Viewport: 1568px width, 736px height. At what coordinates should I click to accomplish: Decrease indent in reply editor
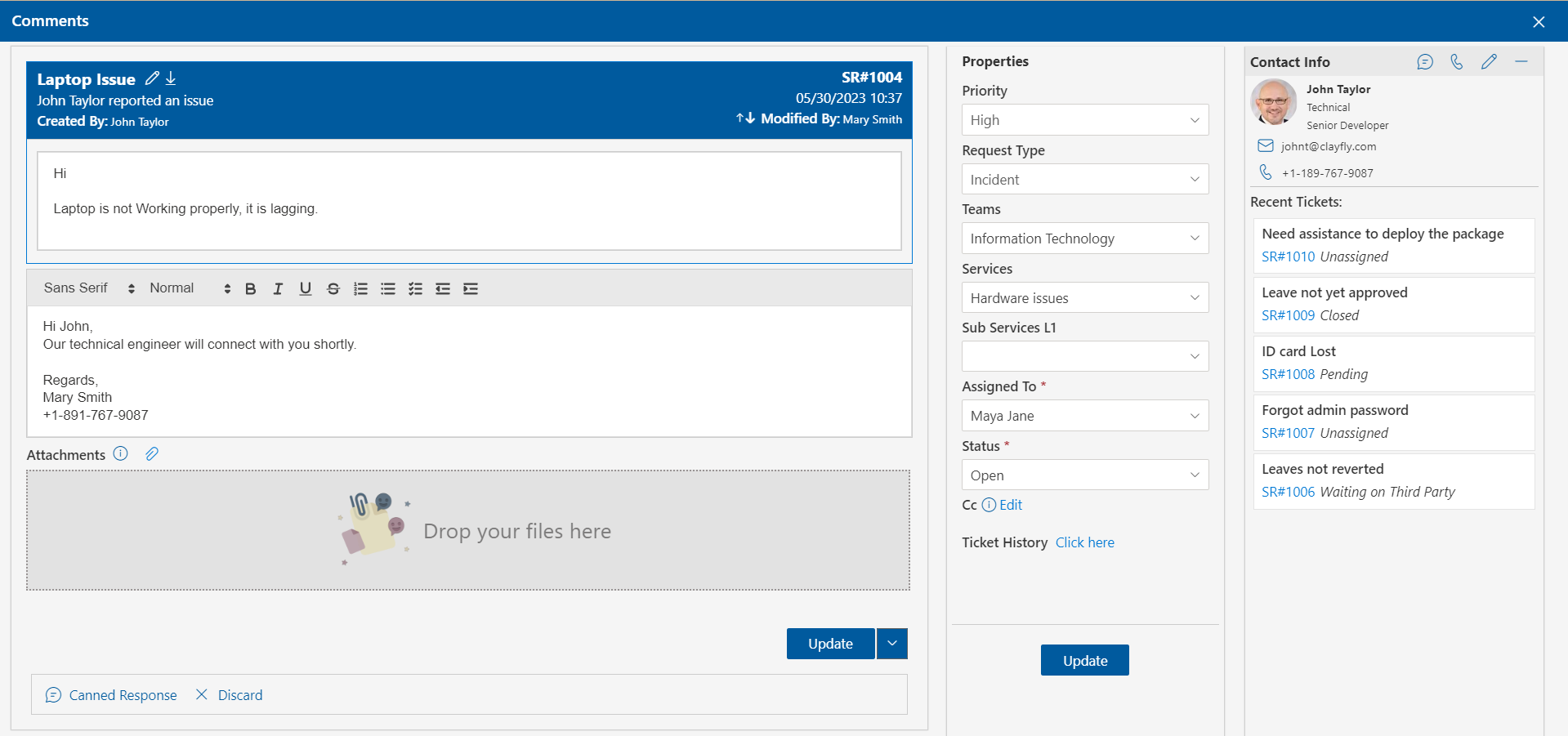(443, 288)
